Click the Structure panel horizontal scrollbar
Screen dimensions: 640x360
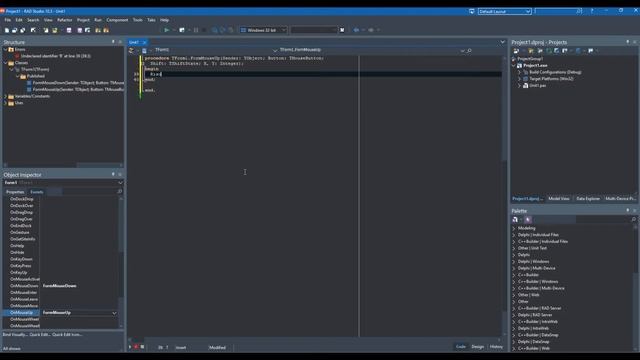pos(63,165)
